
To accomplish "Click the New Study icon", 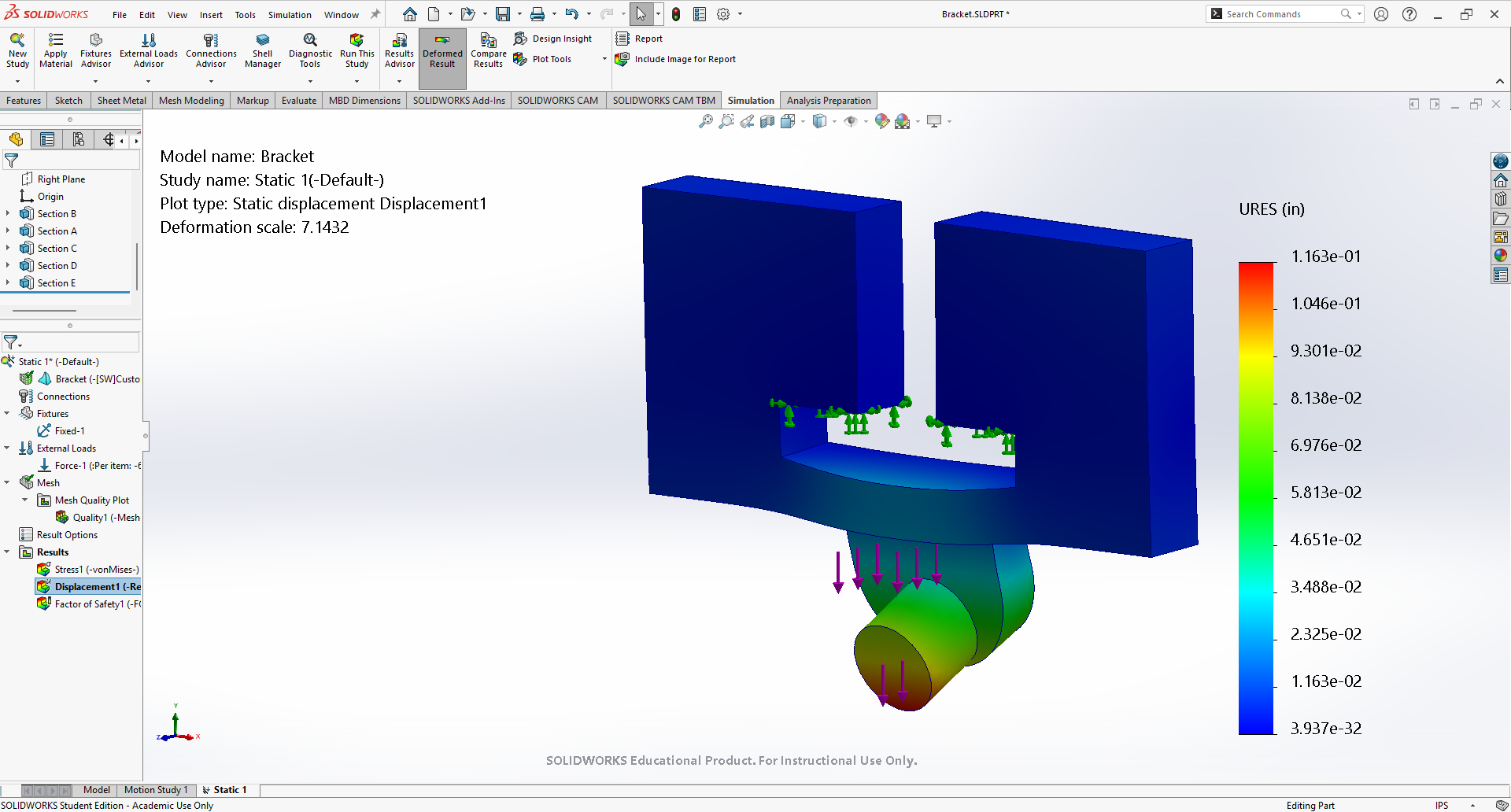I will click(17, 50).
